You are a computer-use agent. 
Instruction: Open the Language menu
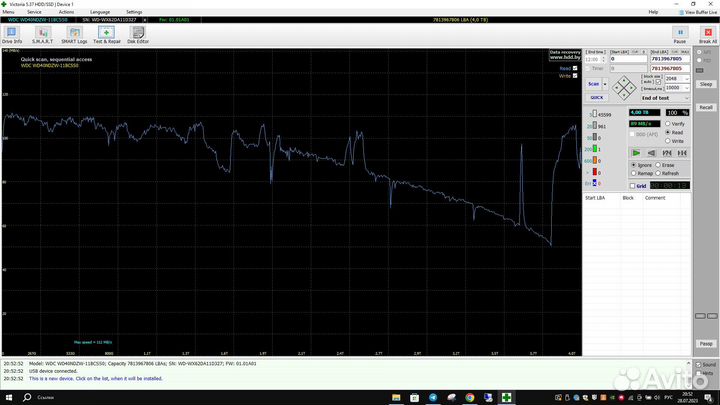(x=100, y=12)
